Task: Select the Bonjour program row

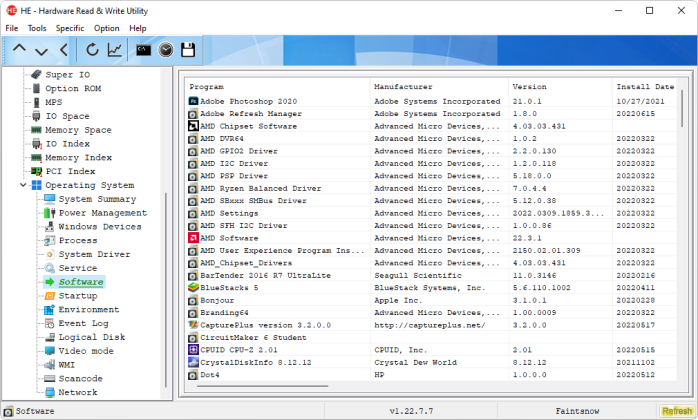Action: [431, 300]
